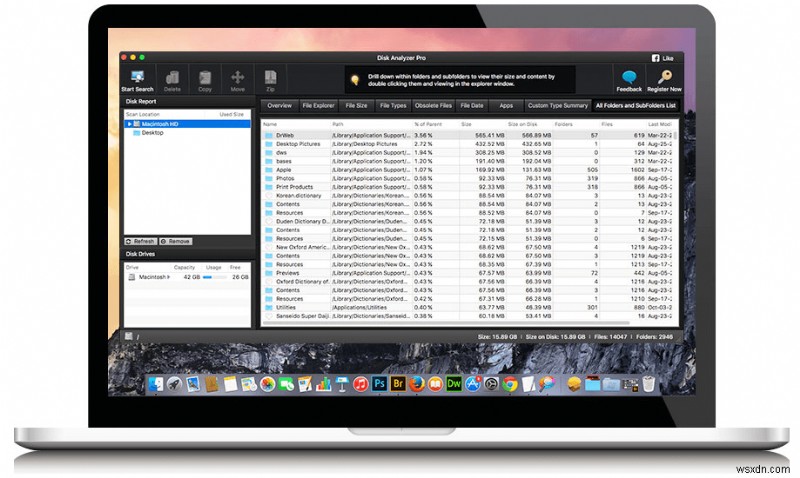This screenshot has width=800, height=478.
Task: Select All Folders and SubFolders List tab
Action: [x=636, y=106]
